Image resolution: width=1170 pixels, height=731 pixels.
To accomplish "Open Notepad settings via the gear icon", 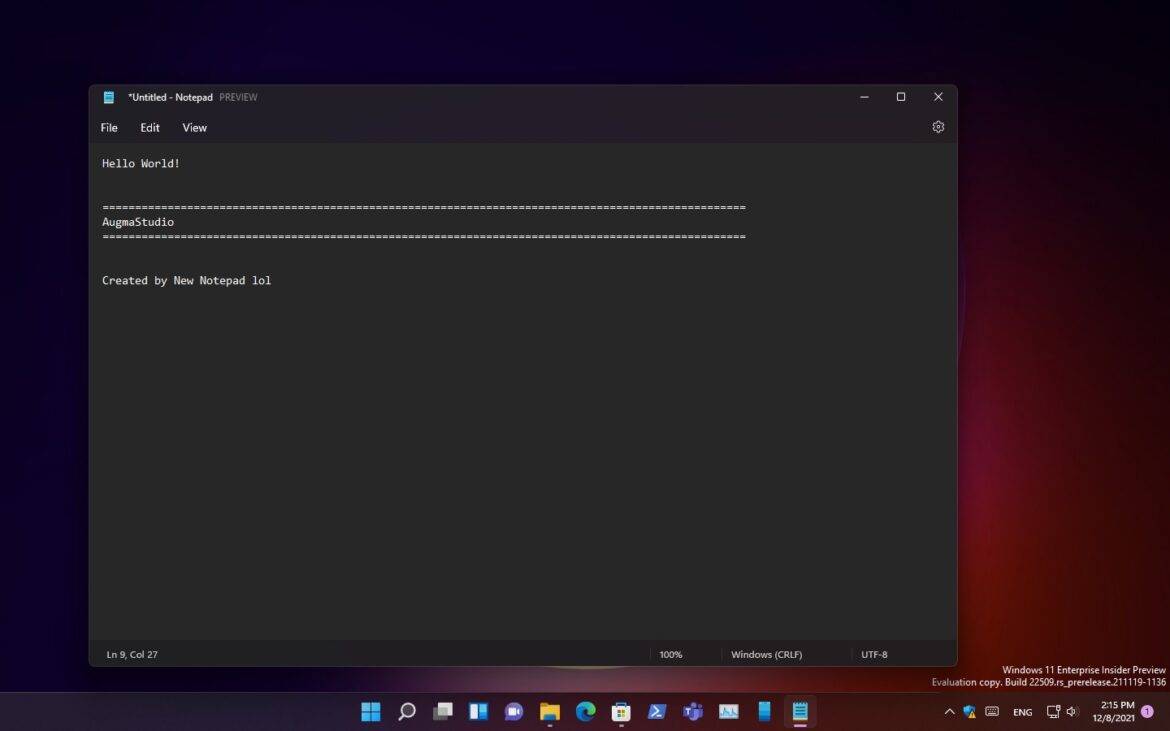I will click(937, 126).
